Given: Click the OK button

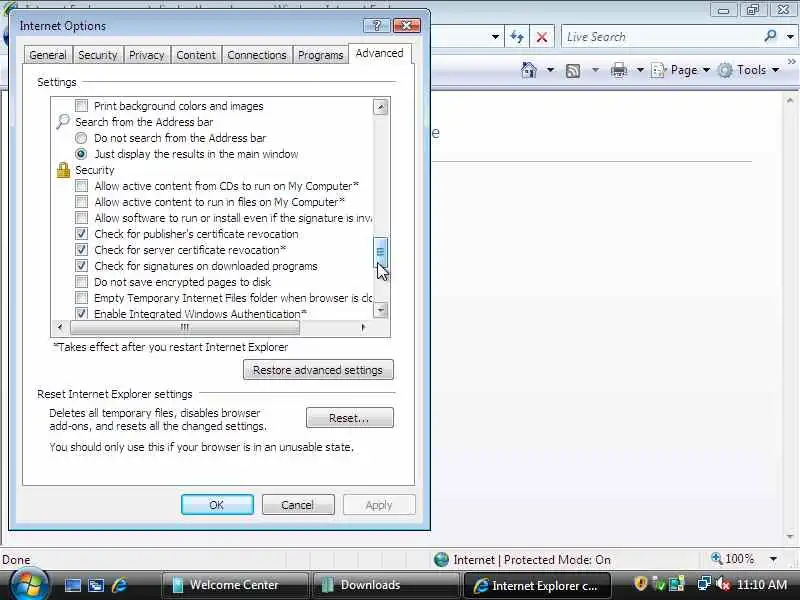Looking at the screenshot, I should coord(217,505).
